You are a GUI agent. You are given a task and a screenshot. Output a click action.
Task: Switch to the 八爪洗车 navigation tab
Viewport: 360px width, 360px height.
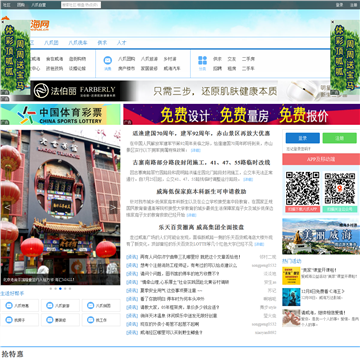[78, 43]
